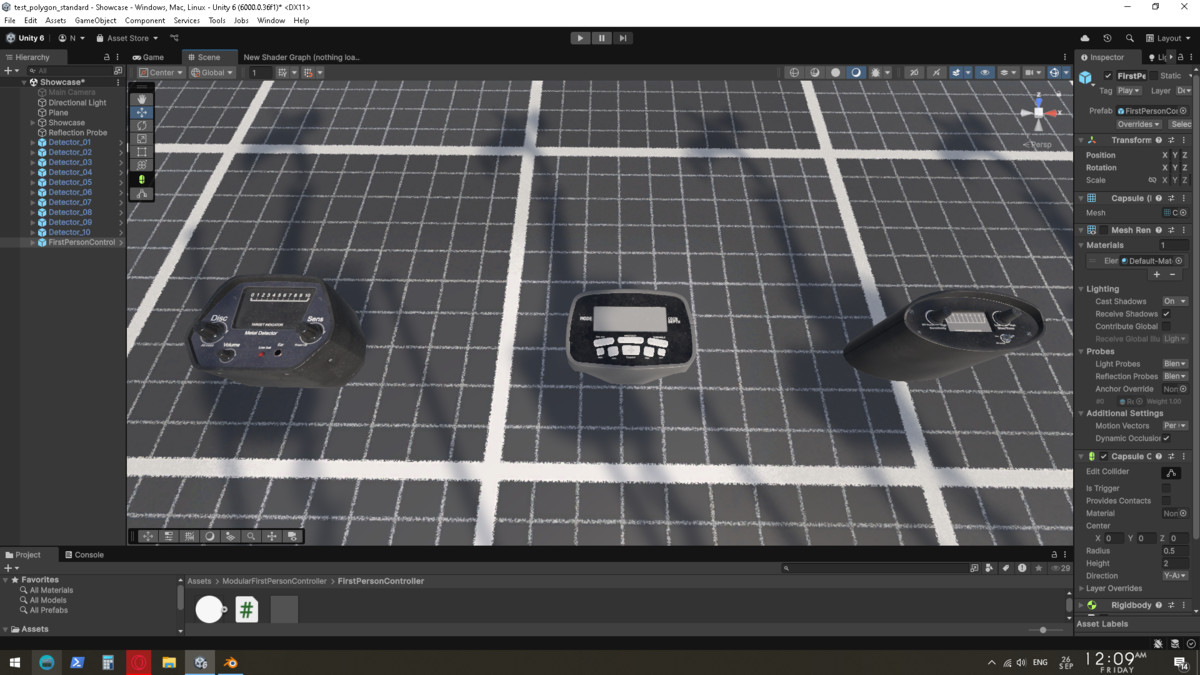Open the GameObject menu
This screenshot has width=1200, height=675.
pos(95,20)
